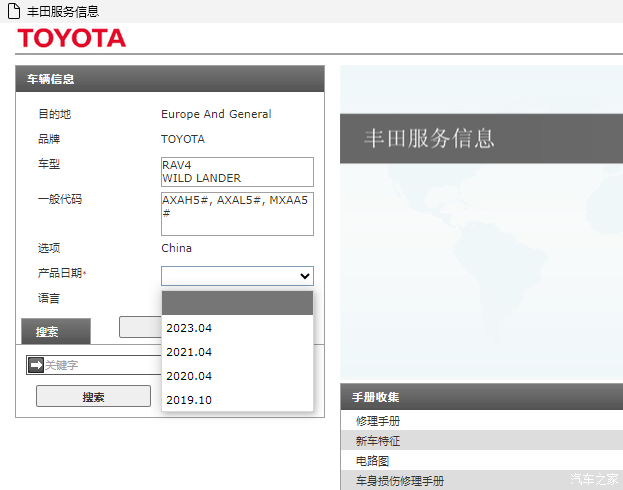Screen dimensions: 623x490
Task: Open the 电路图 wiring diagram link
Action: [372, 461]
